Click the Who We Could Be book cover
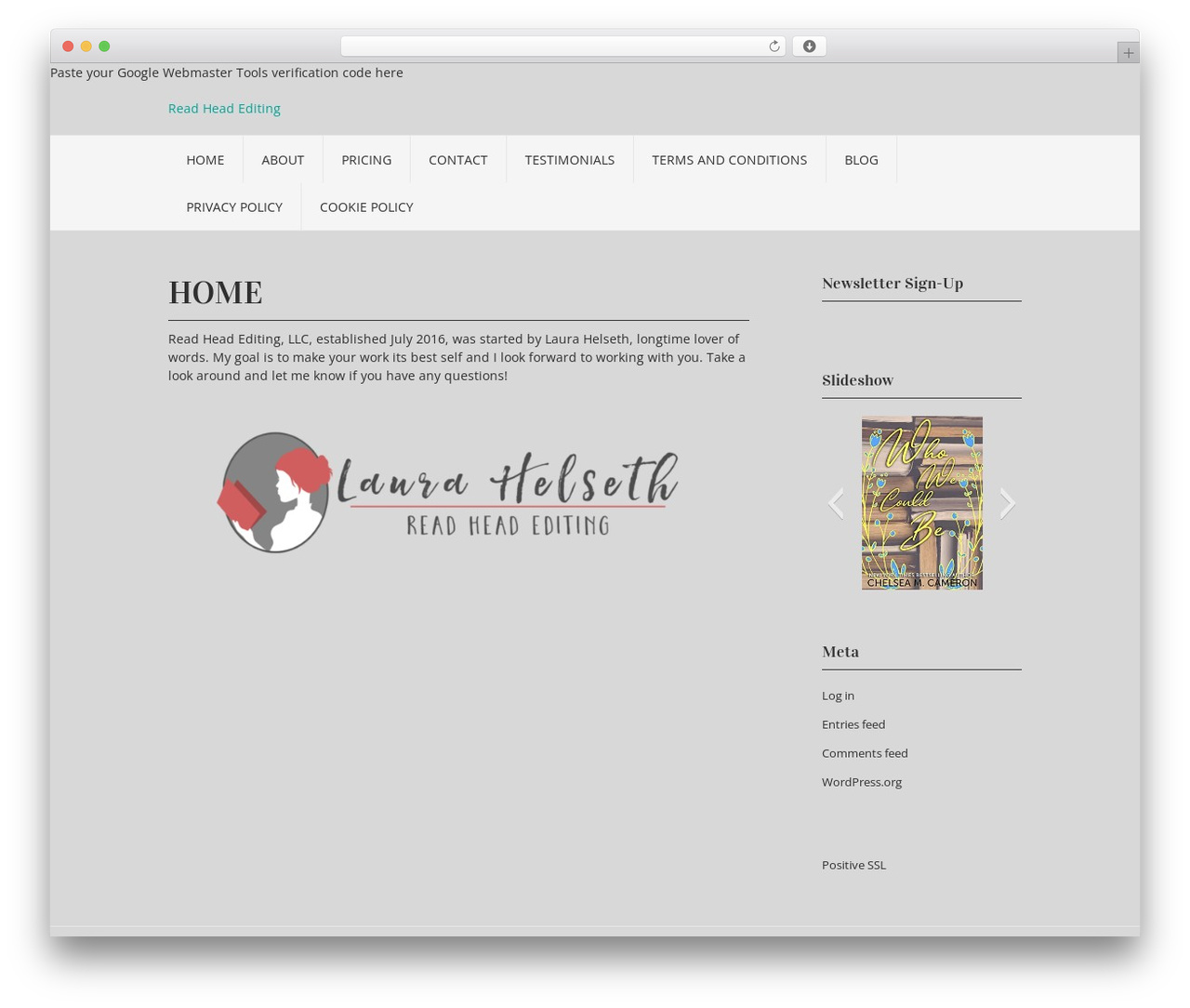1190x1008 pixels. tap(922, 503)
